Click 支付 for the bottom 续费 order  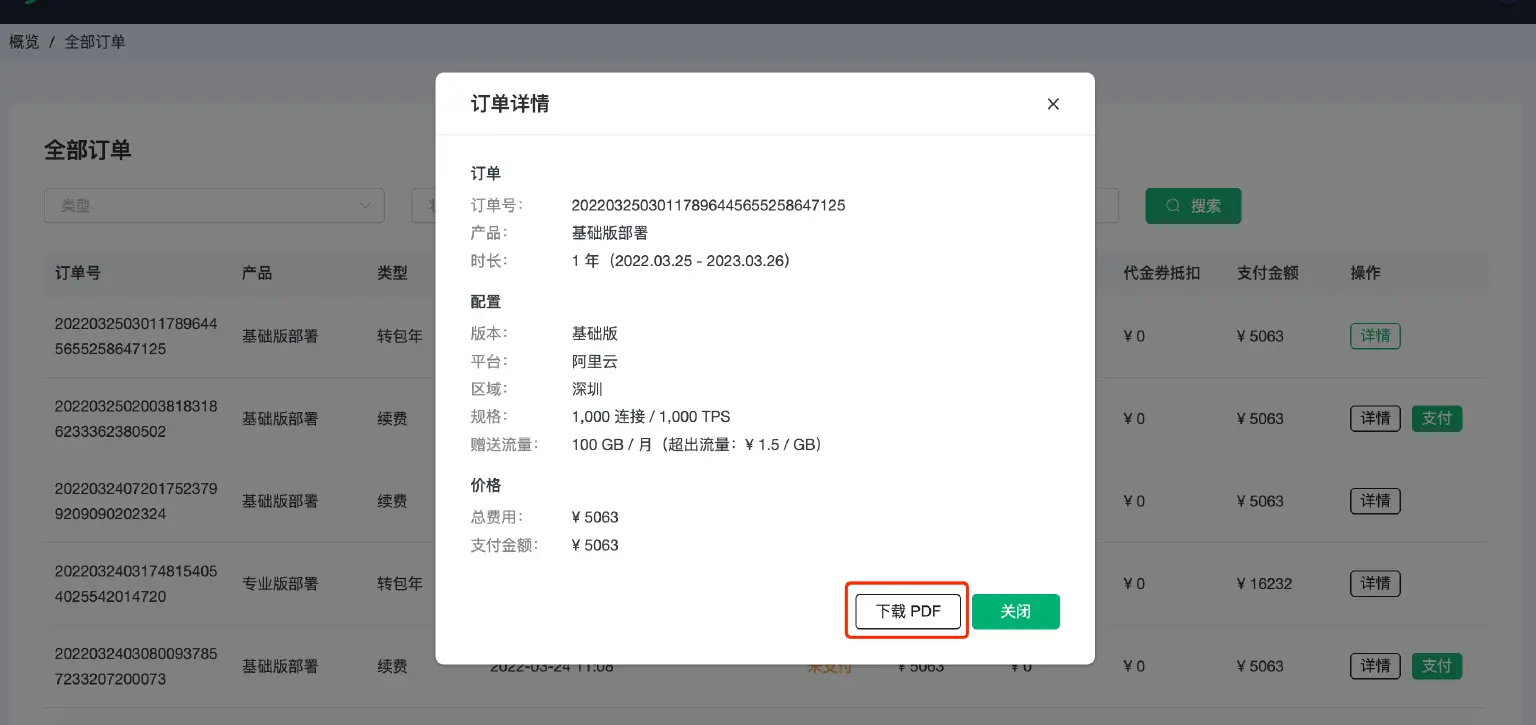[1437, 666]
